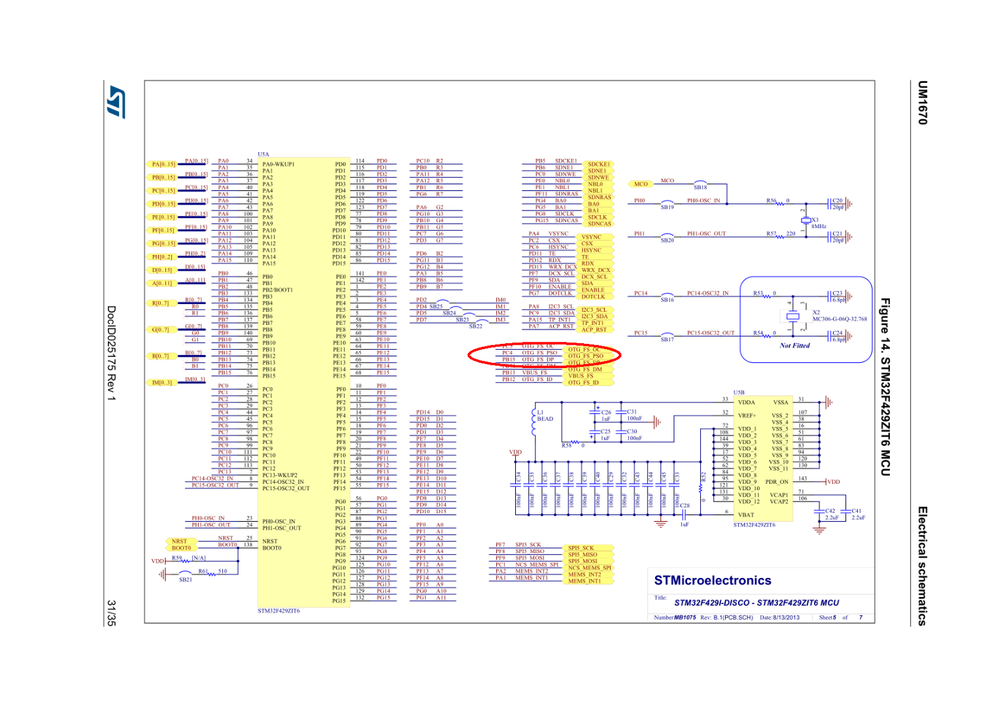
Task: Click the yellow NCS_MEMS_SPI port tag
Action: [x=591, y=568]
